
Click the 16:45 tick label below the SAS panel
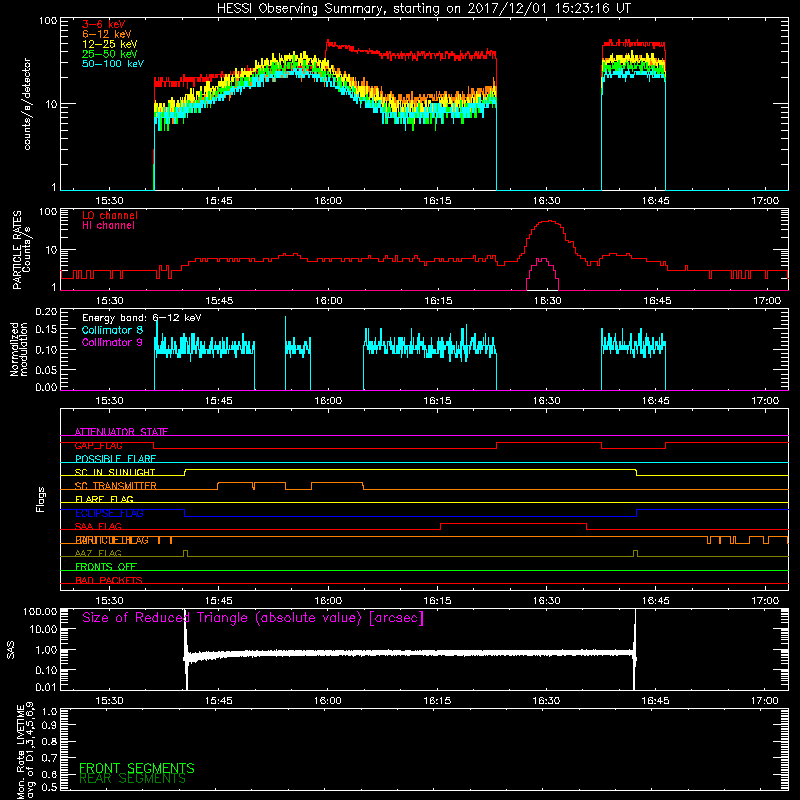[x=656, y=701]
